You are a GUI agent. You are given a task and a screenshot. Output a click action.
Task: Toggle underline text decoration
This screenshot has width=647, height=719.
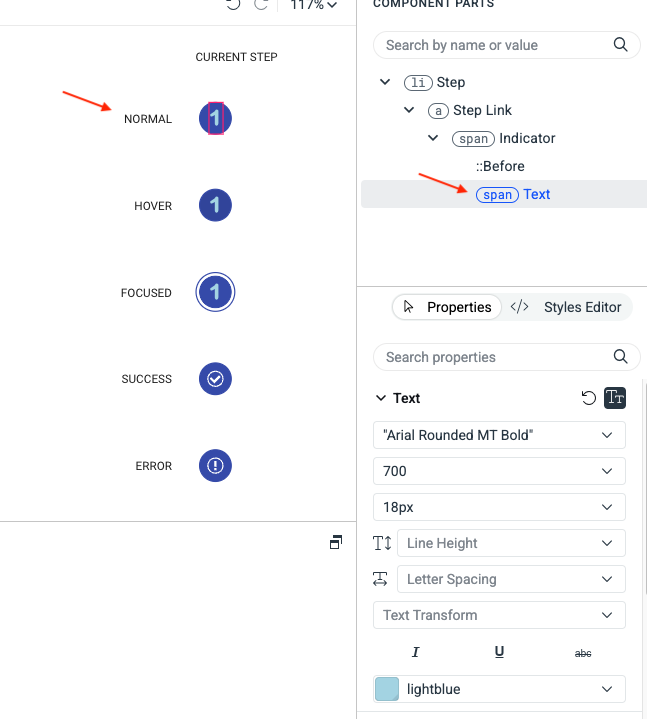tap(499, 652)
